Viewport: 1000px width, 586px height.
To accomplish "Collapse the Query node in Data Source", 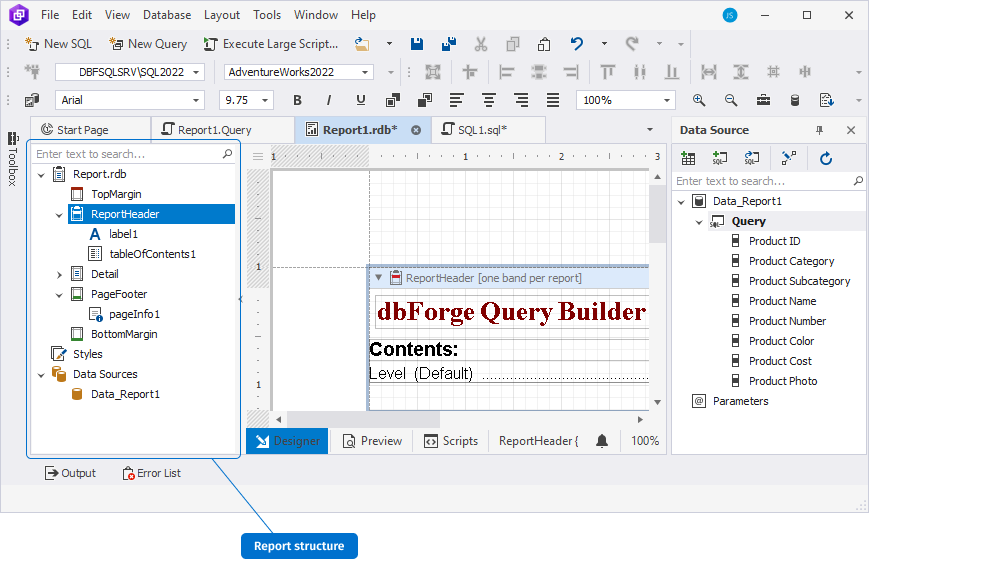I will (699, 222).
